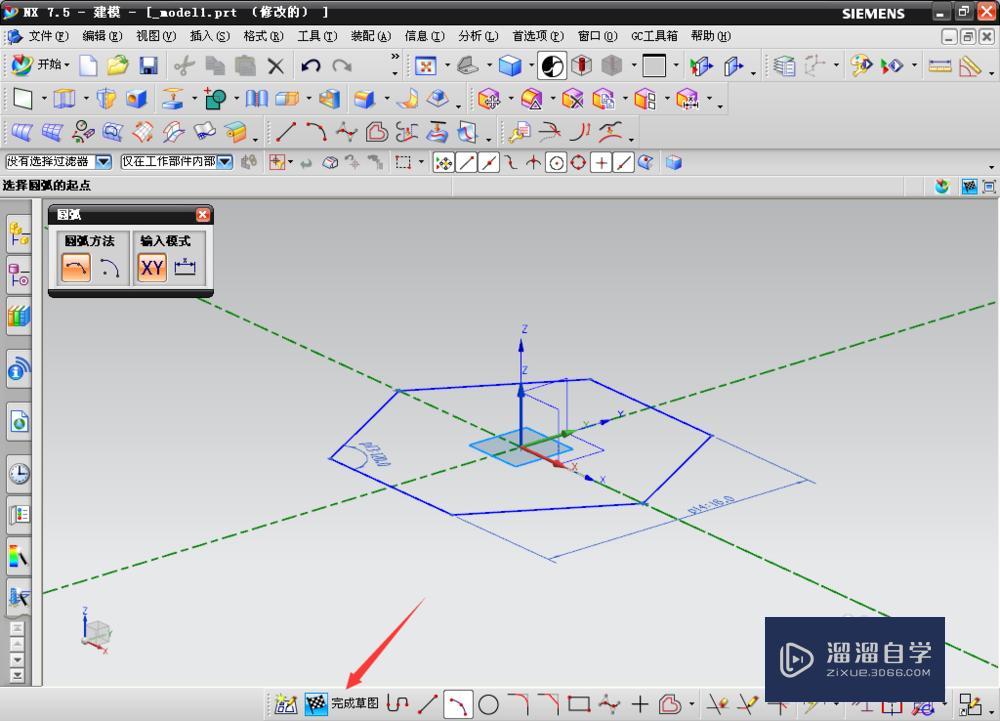The height and width of the screenshot is (721, 1000).
Task: Select Arc by 3 points method
Action: (x=76, y=267)
